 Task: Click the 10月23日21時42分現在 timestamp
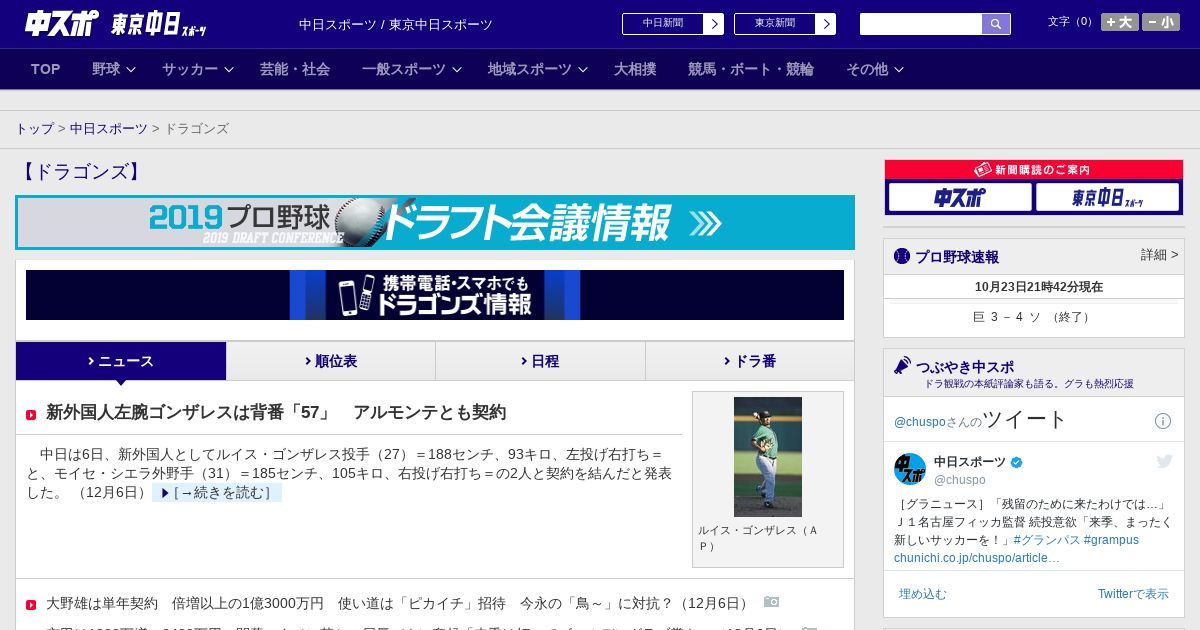[x=1039, y=287]
